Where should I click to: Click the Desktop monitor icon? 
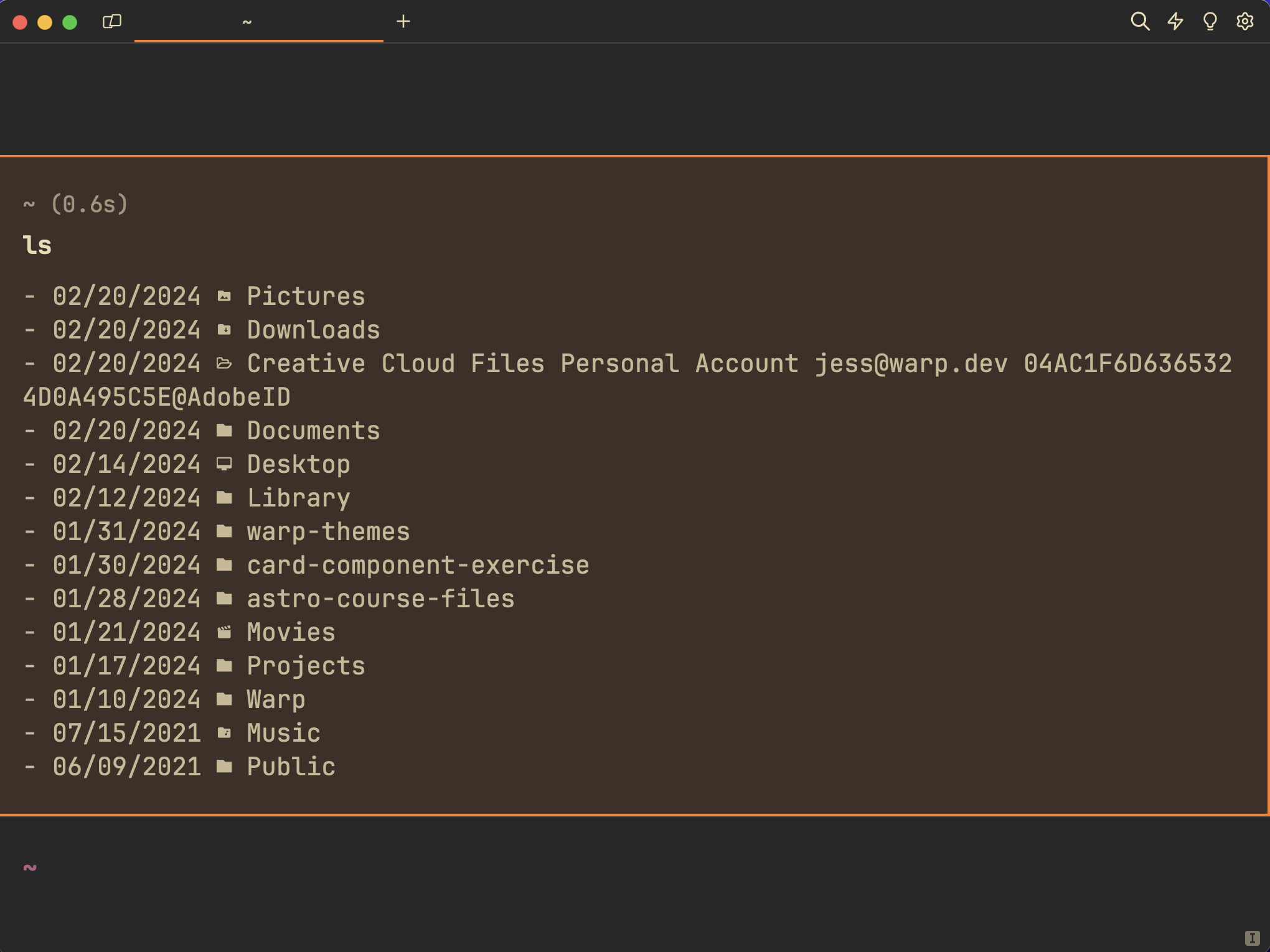click(x=224, y=464)
